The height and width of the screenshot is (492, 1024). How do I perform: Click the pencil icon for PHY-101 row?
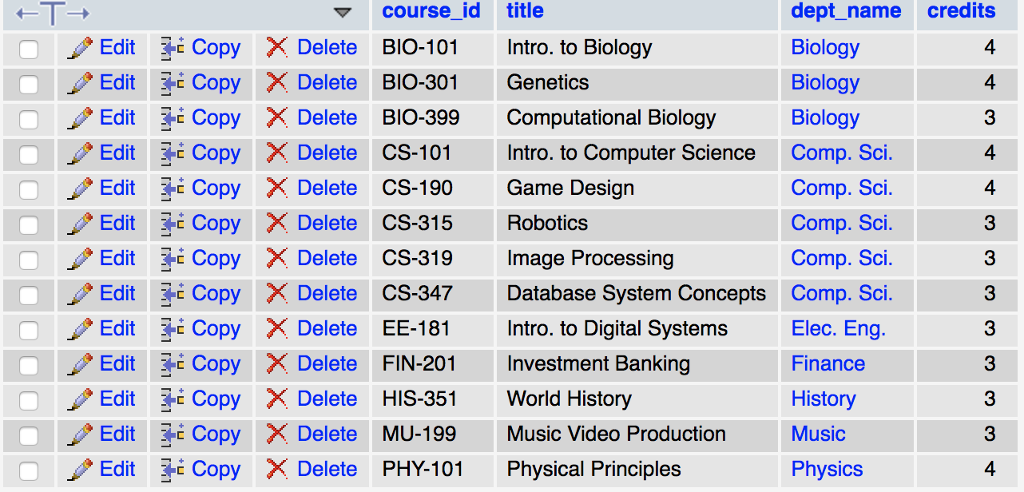(x=80, y=469)
